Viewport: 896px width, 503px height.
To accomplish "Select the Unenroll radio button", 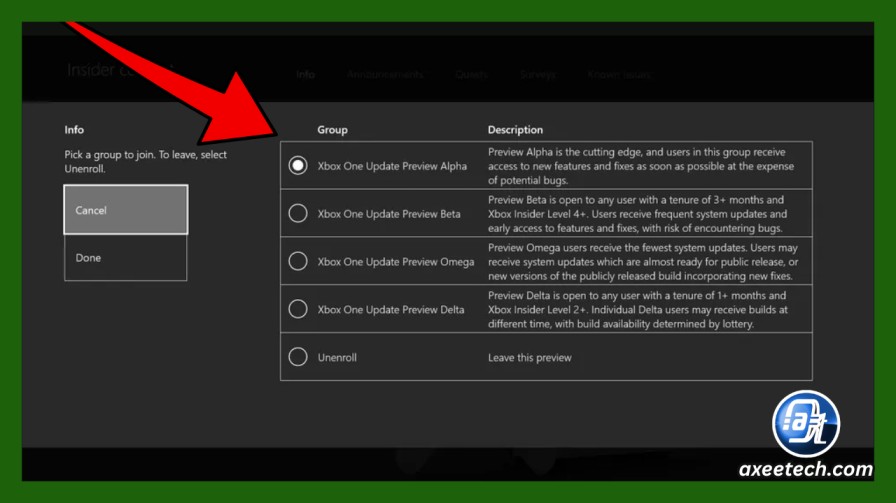I will 298,357.
